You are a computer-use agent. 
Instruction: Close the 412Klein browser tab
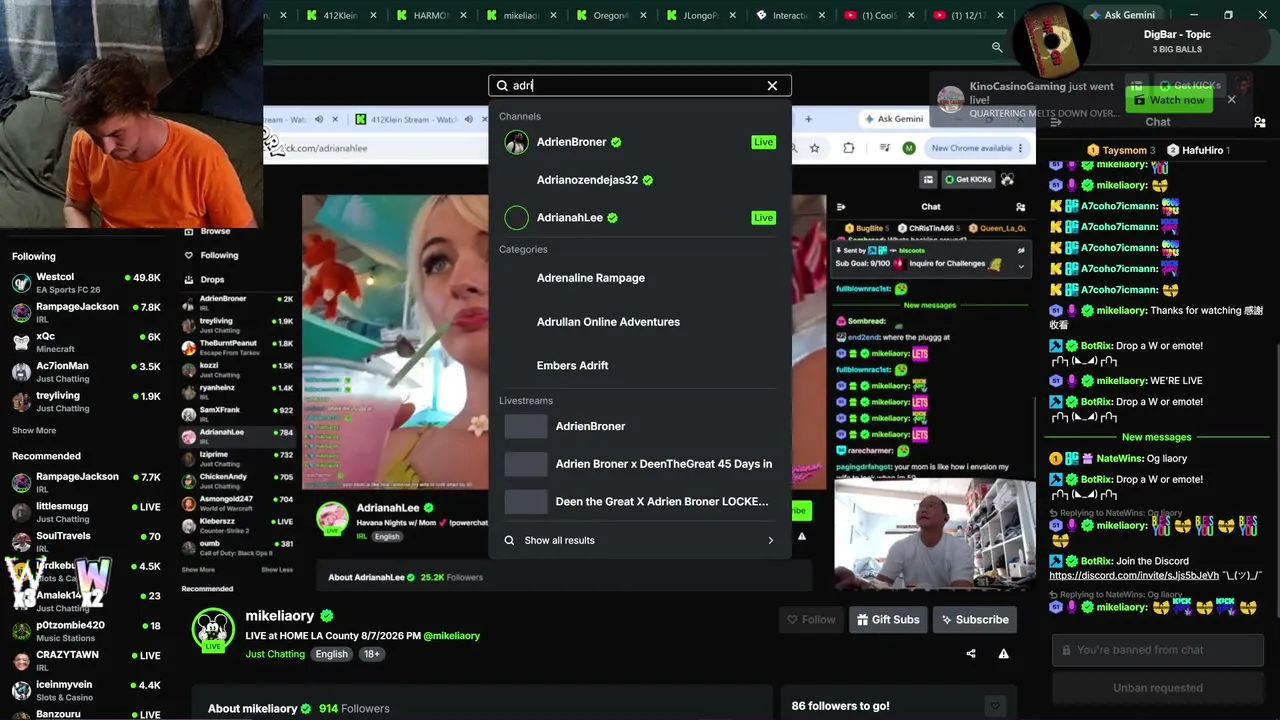coord(374,15)
